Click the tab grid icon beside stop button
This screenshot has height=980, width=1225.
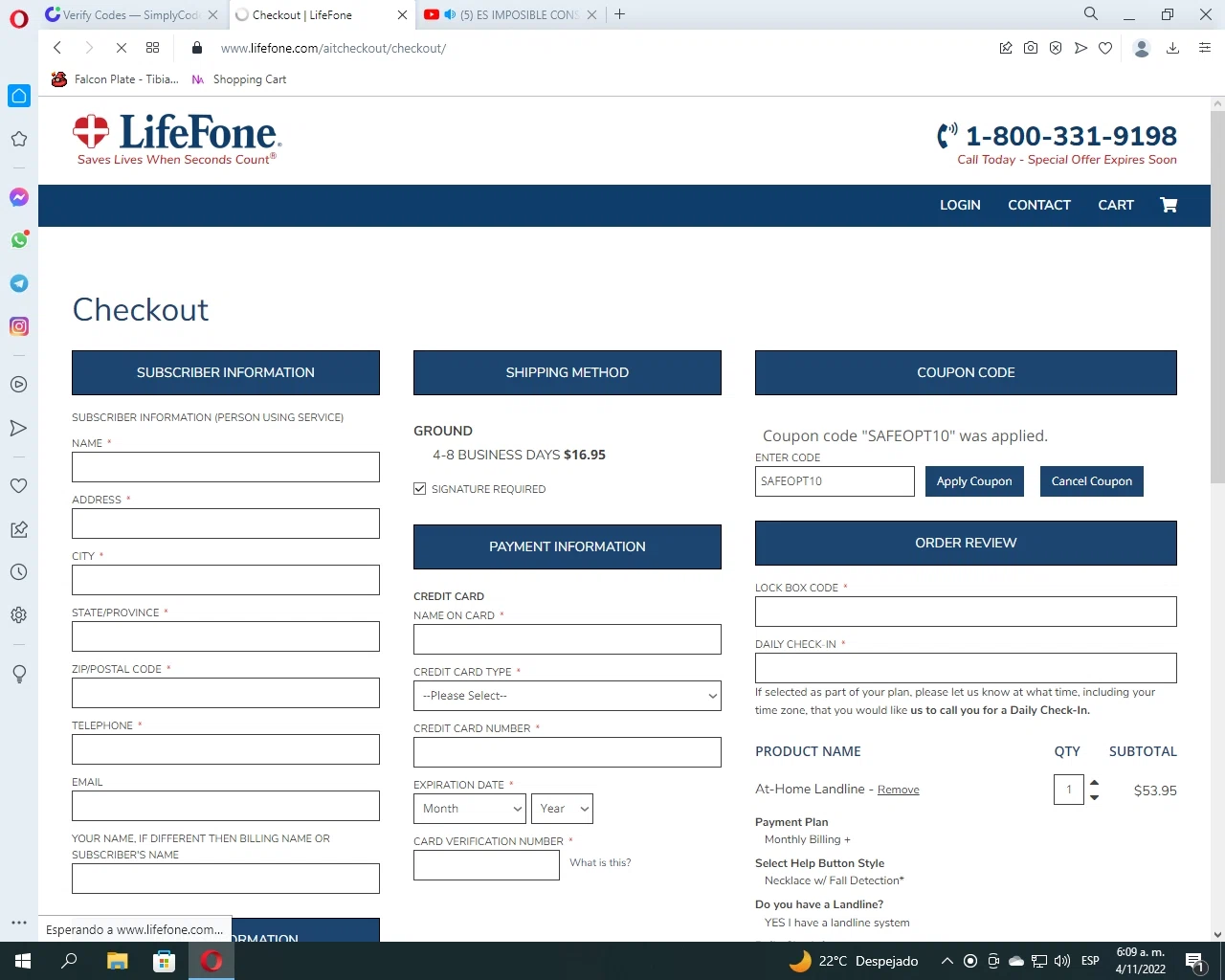[x=153, y=48]
